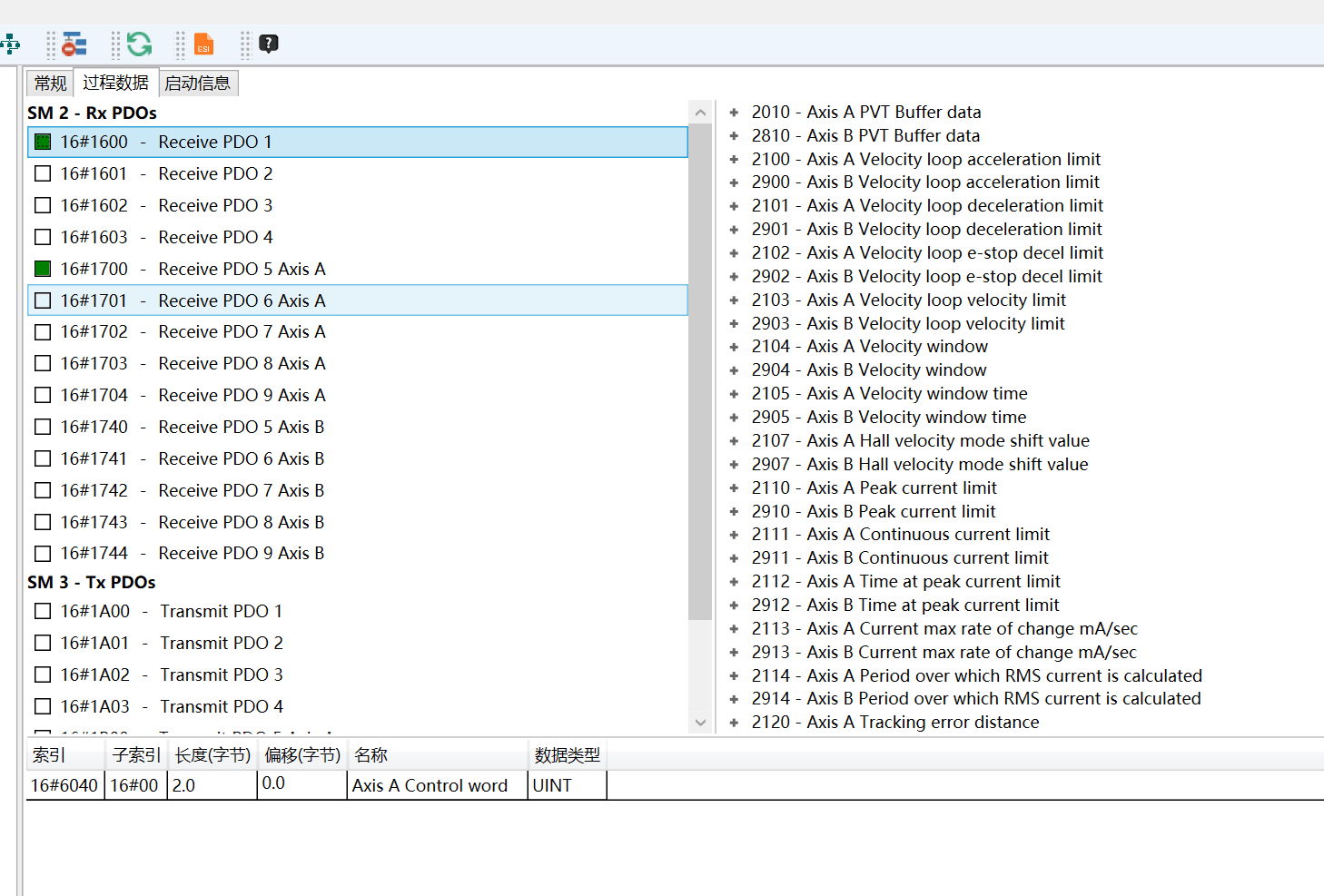Viewport: 1324px width, 896px height.
Task: Check 16#1602 Receive PDO 3
Action: (x=43, y=205)
